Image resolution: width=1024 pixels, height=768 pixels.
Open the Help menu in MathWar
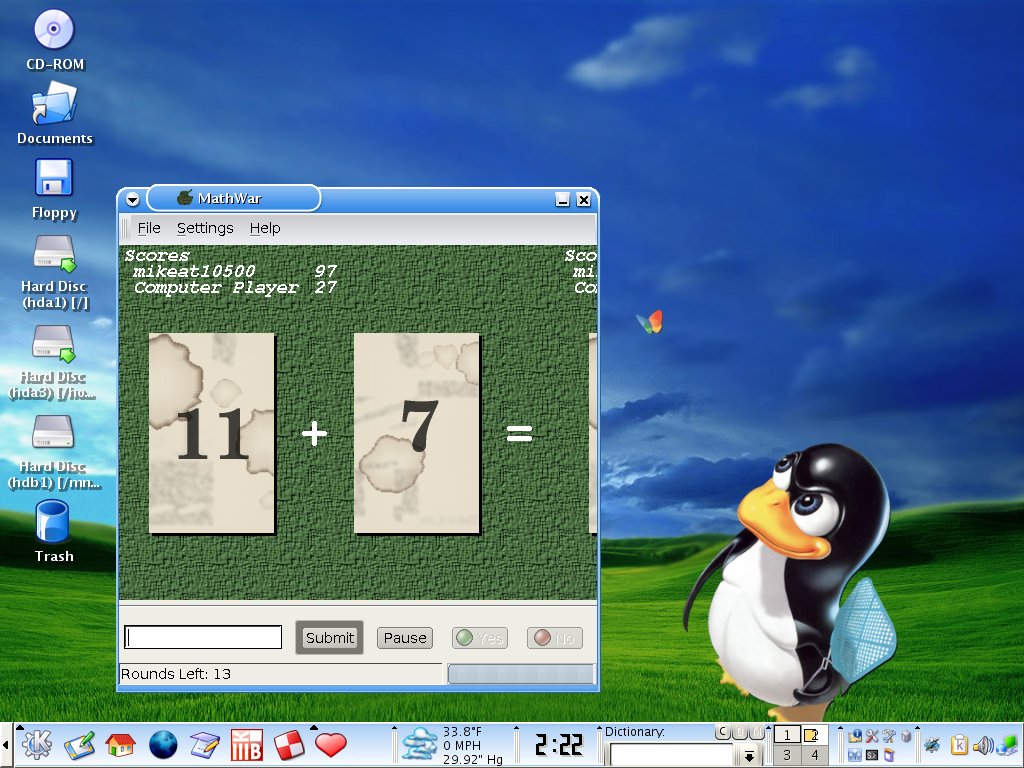pyautogui.click(x=265, y=228)
